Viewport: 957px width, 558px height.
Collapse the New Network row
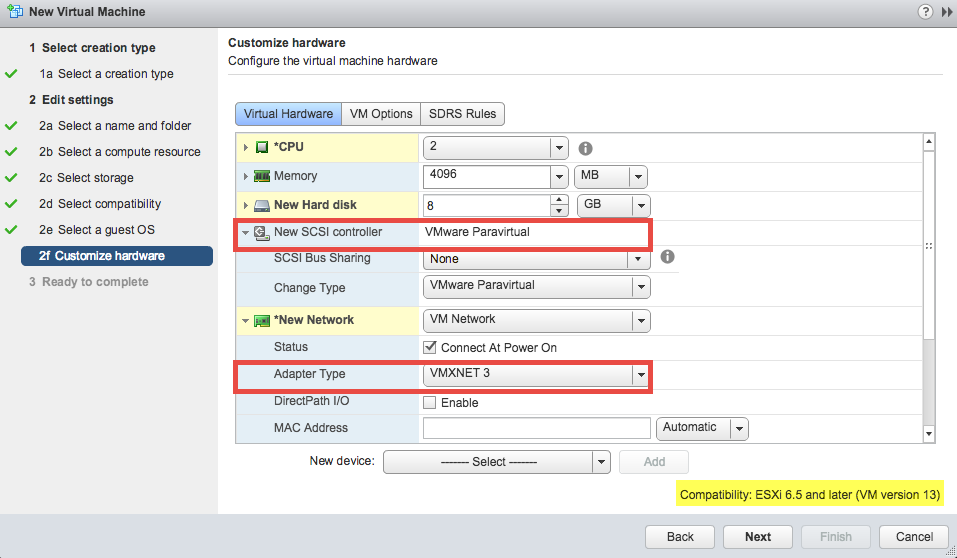[245, 321]
